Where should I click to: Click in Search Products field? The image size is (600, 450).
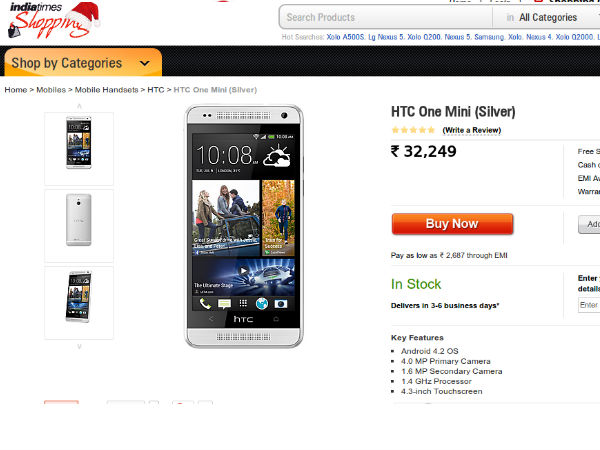pyautogui.click(x=385, y=17)
